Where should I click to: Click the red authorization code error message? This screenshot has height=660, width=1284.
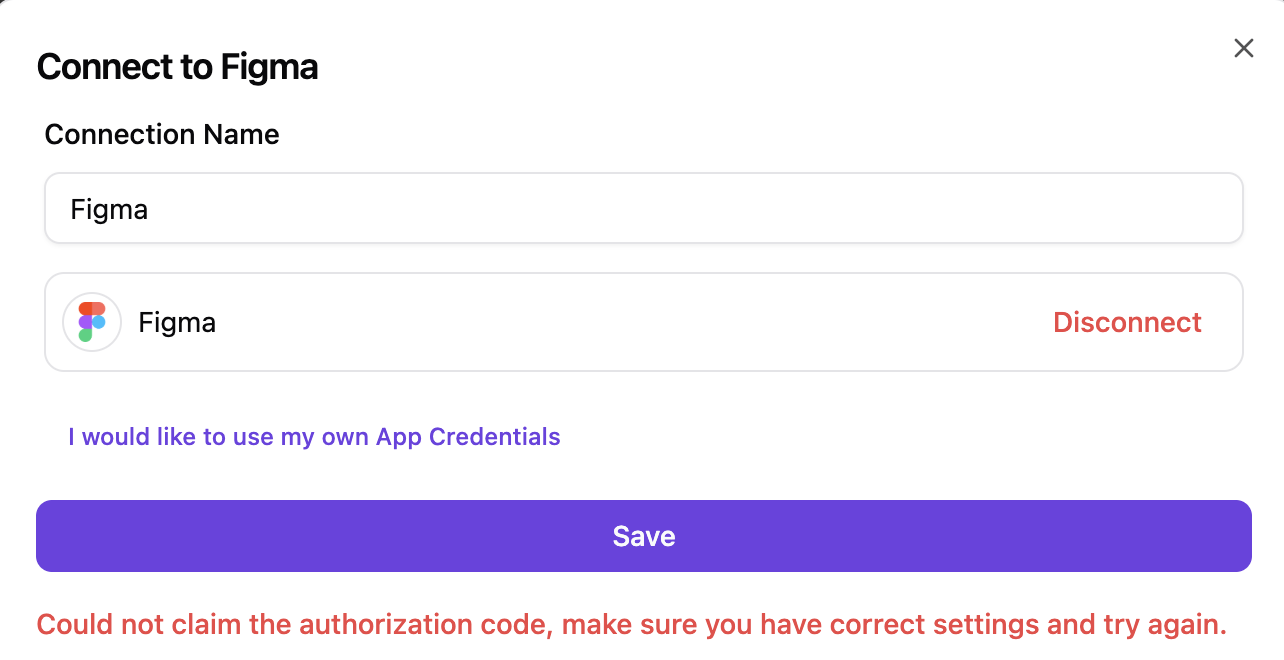[x=631, y=625]
